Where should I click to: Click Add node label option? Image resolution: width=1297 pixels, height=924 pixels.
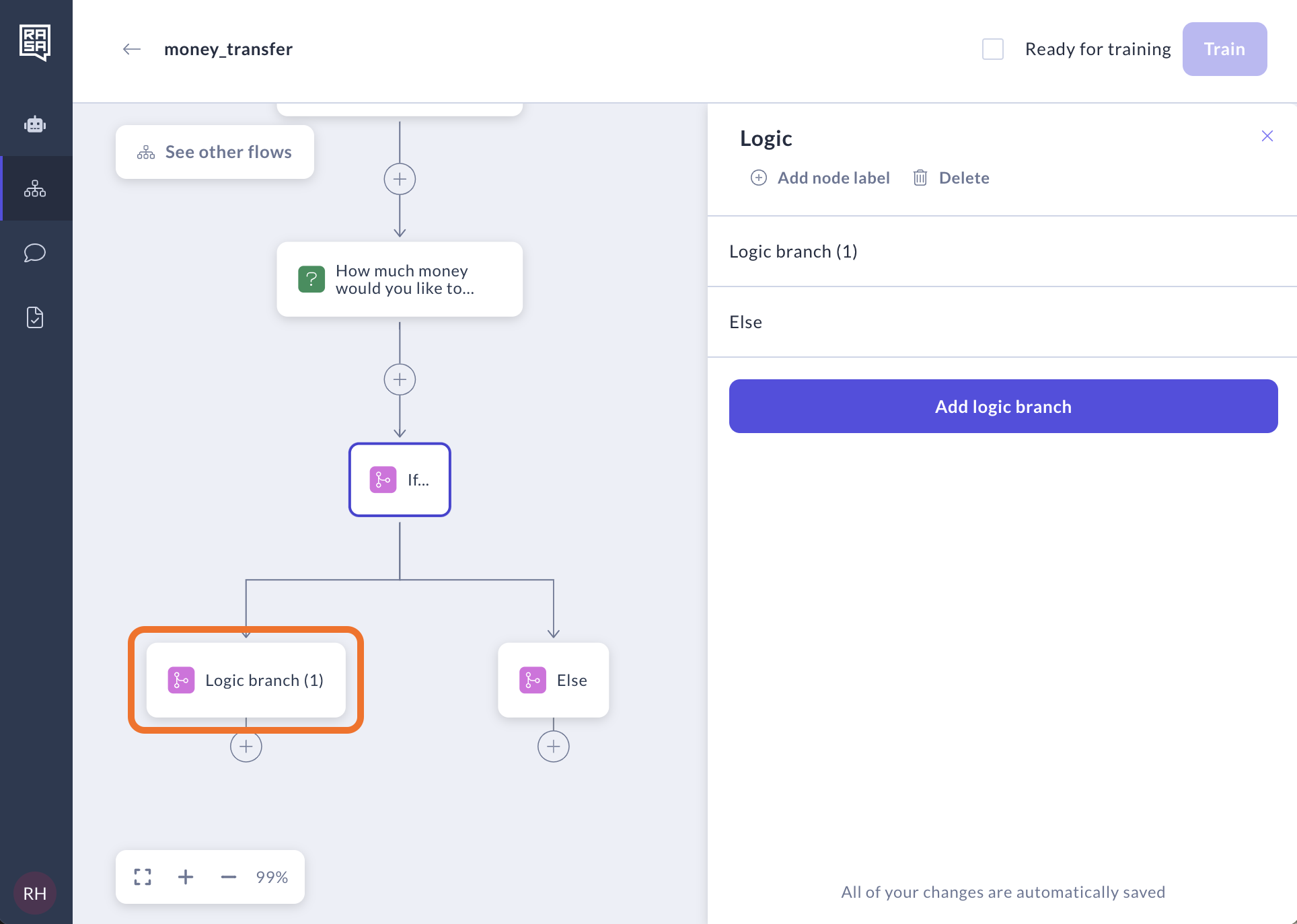pos(821,178)
